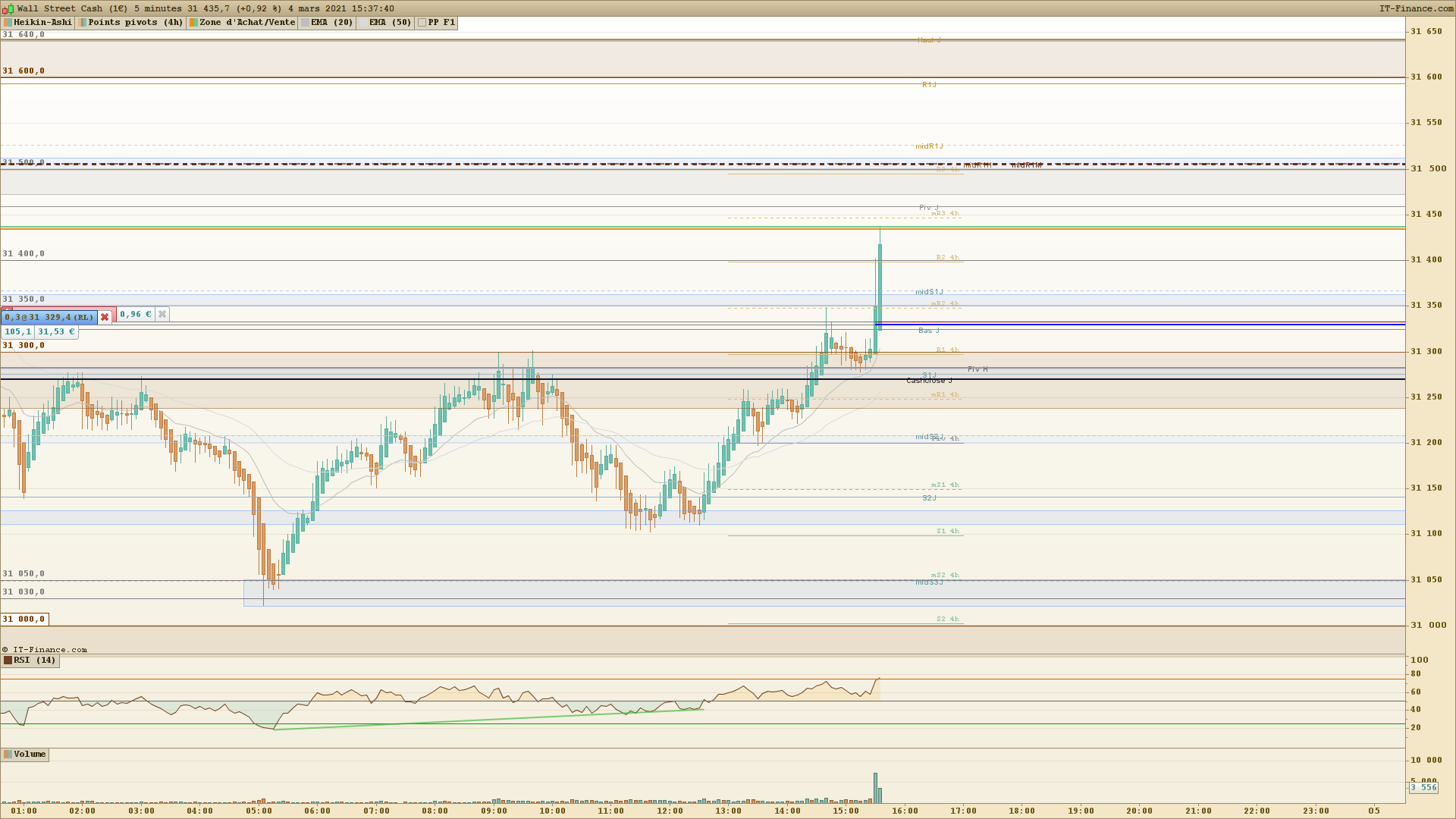Open Points pivots (4h) indicator label

point(135,23)
